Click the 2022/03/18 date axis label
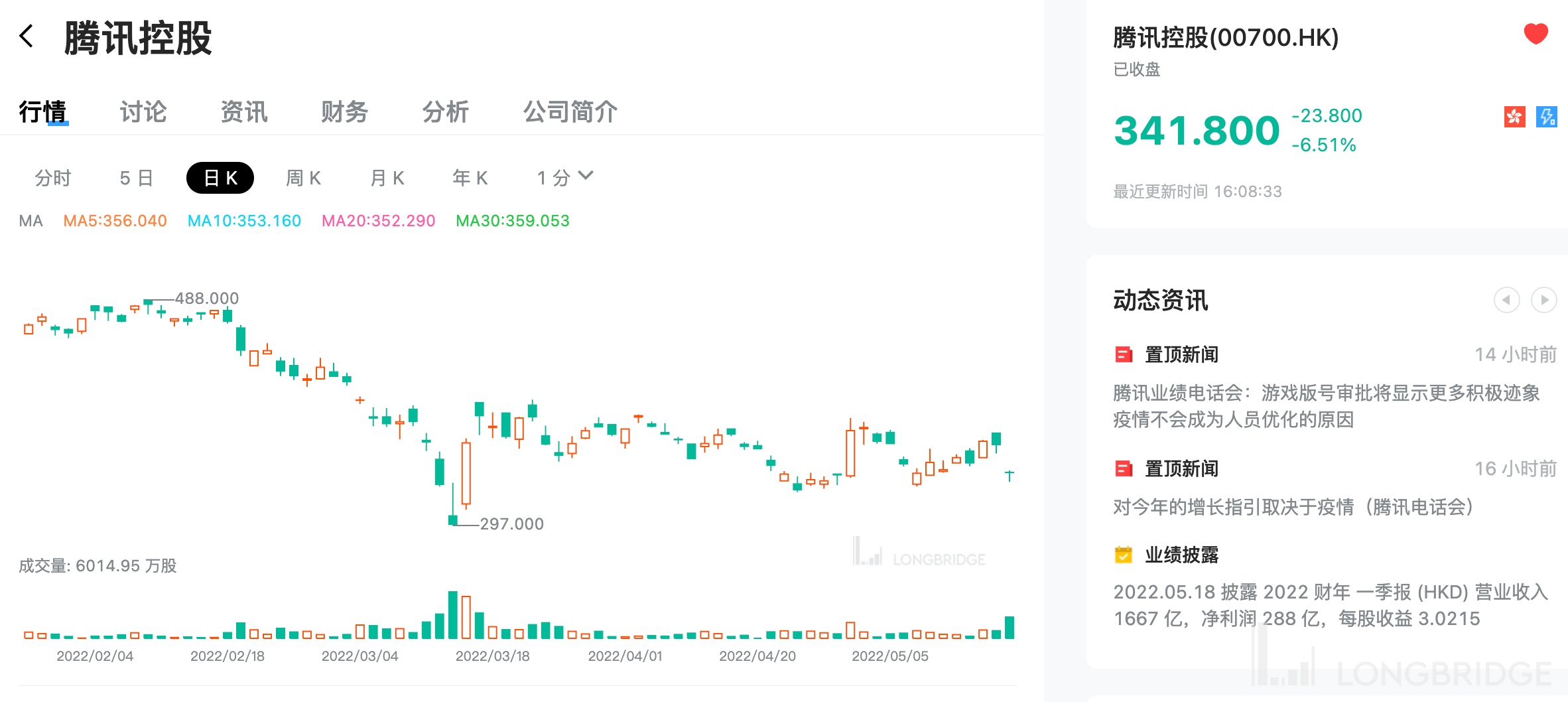 pyautogui.click(x=493, y=656)
